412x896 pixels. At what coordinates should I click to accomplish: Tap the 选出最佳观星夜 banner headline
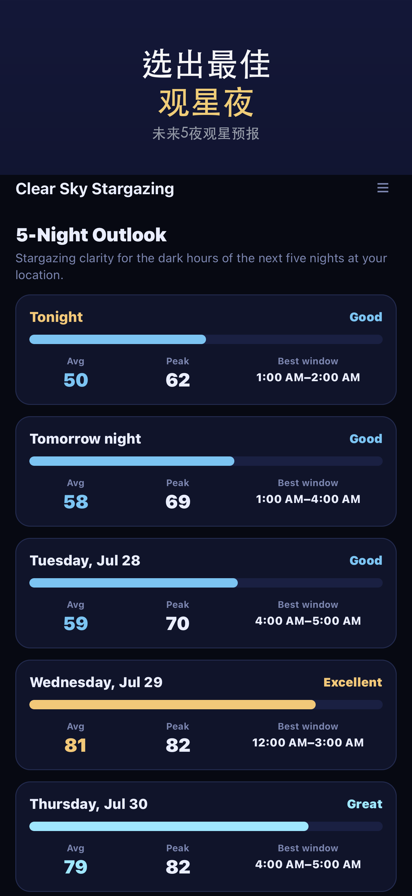pyautogui.click(x=206, y=83)
